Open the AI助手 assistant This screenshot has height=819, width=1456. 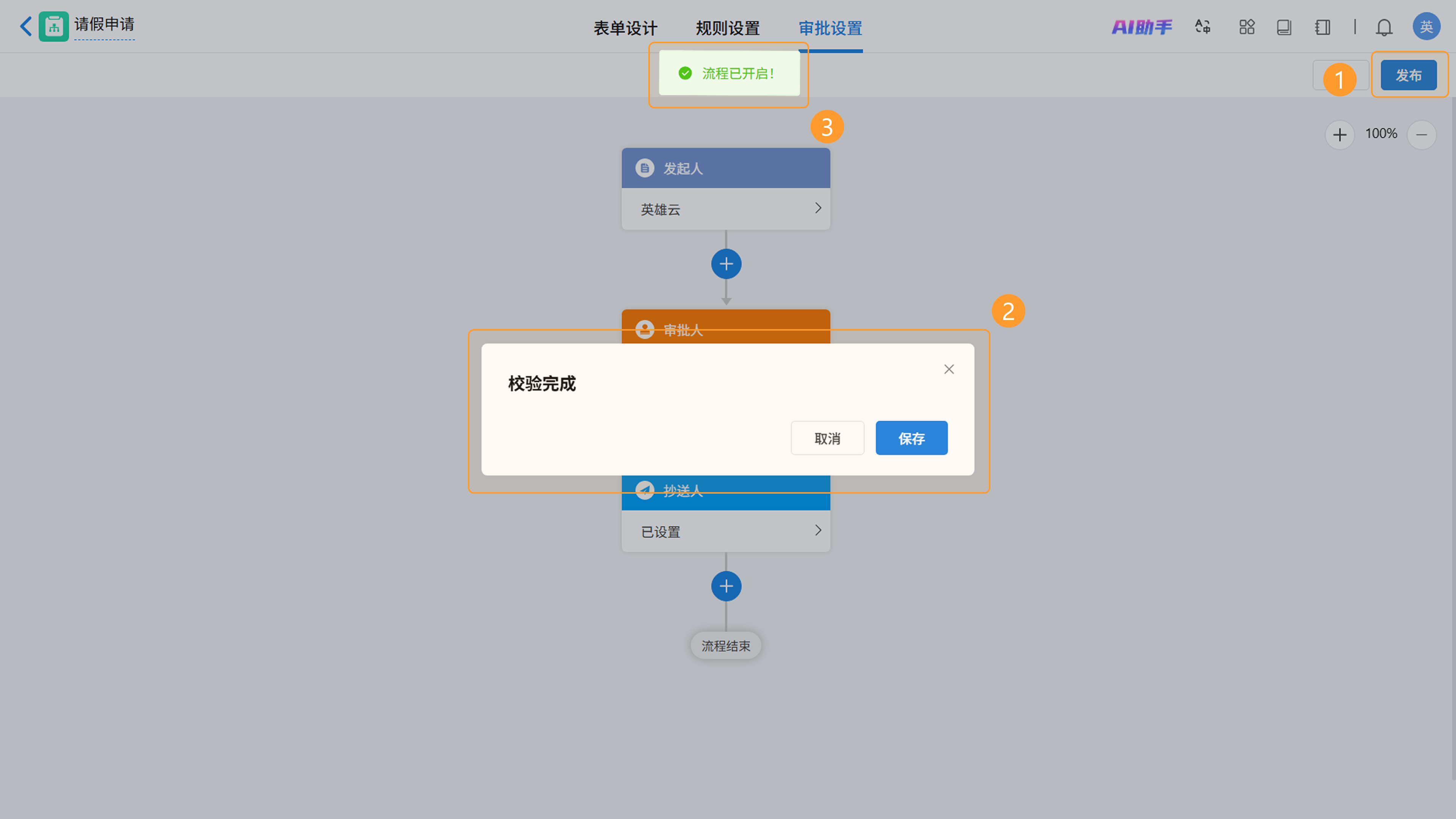click(1142, 27)
